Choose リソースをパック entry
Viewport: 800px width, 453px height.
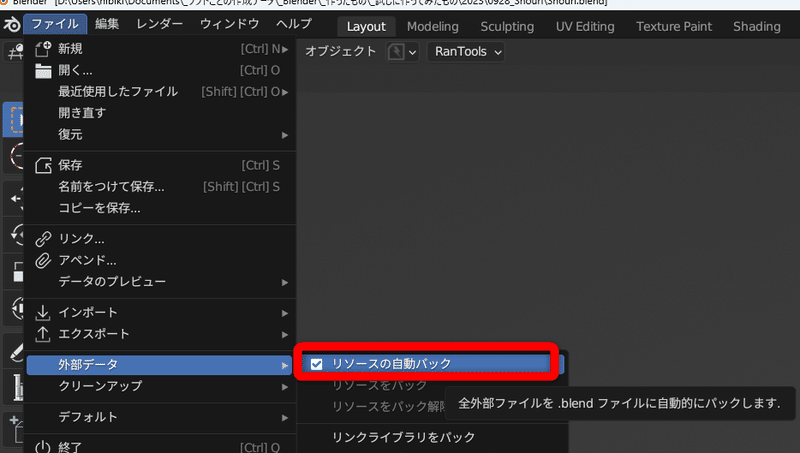[x=380, y=385]
